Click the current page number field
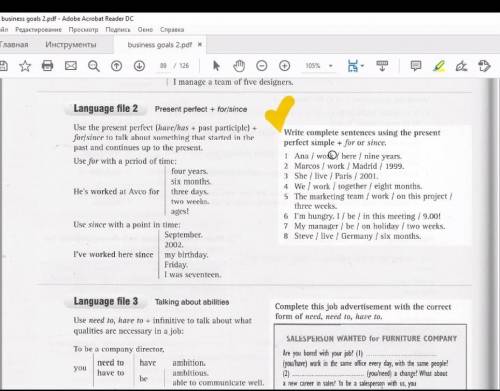The width and height of the screenshot is (500, 391). point(163,66)
